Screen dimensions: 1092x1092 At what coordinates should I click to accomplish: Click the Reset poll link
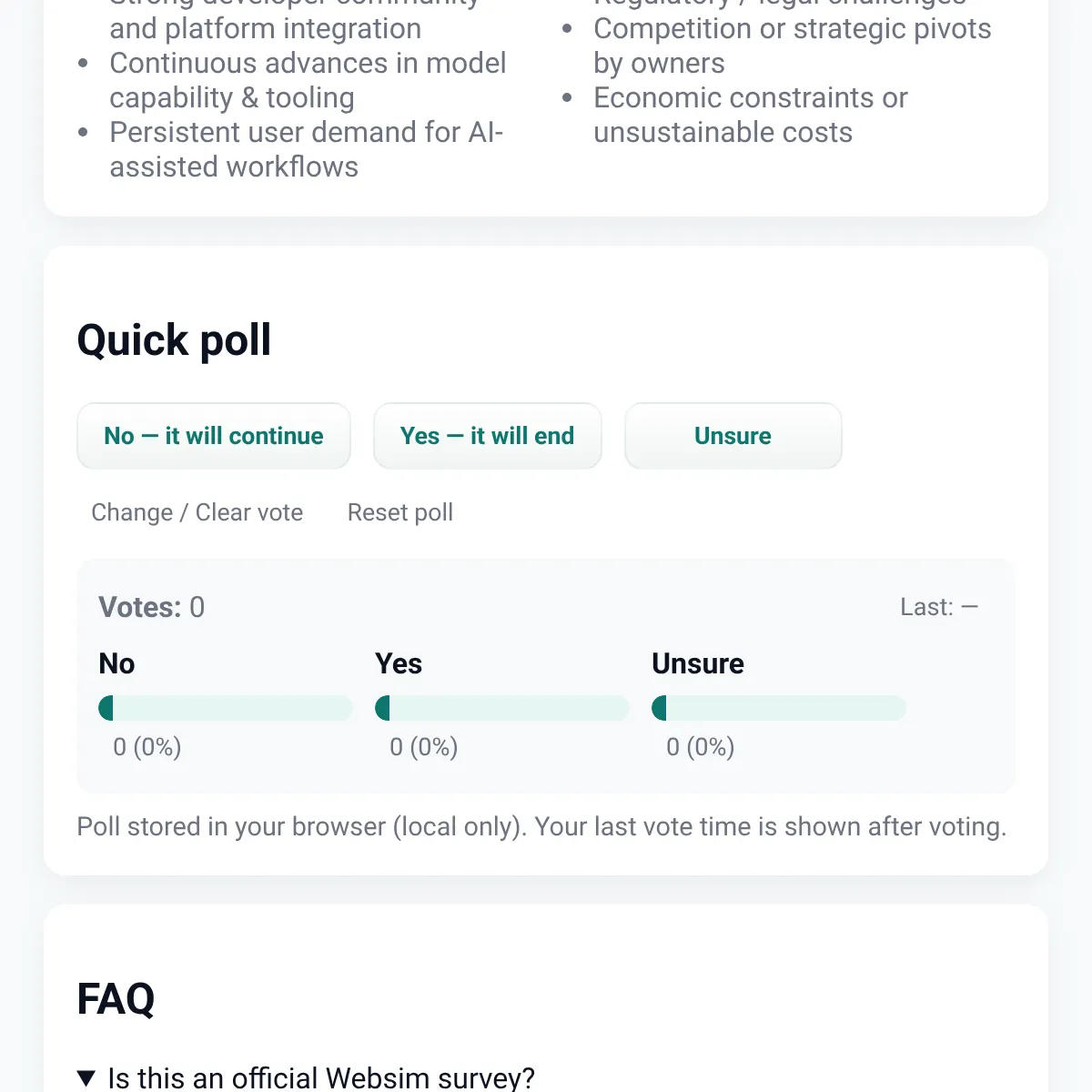coord(400,512)
